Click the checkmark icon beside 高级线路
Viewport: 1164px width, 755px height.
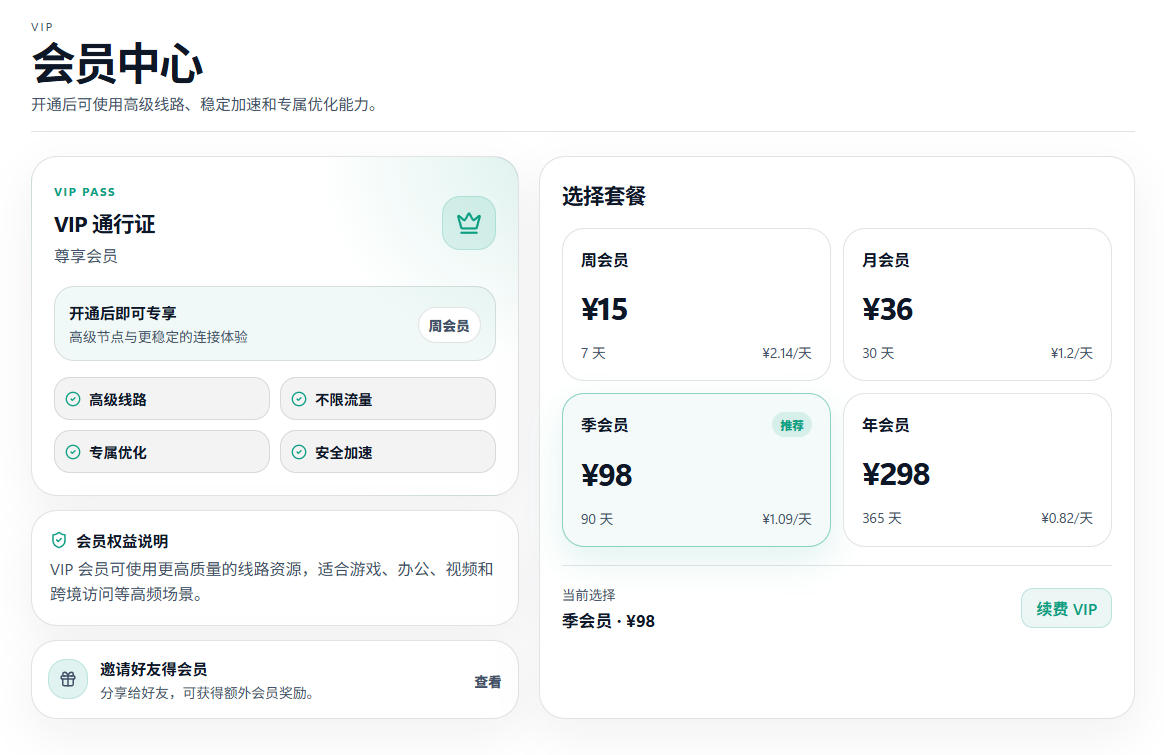[x=73, y=399]
